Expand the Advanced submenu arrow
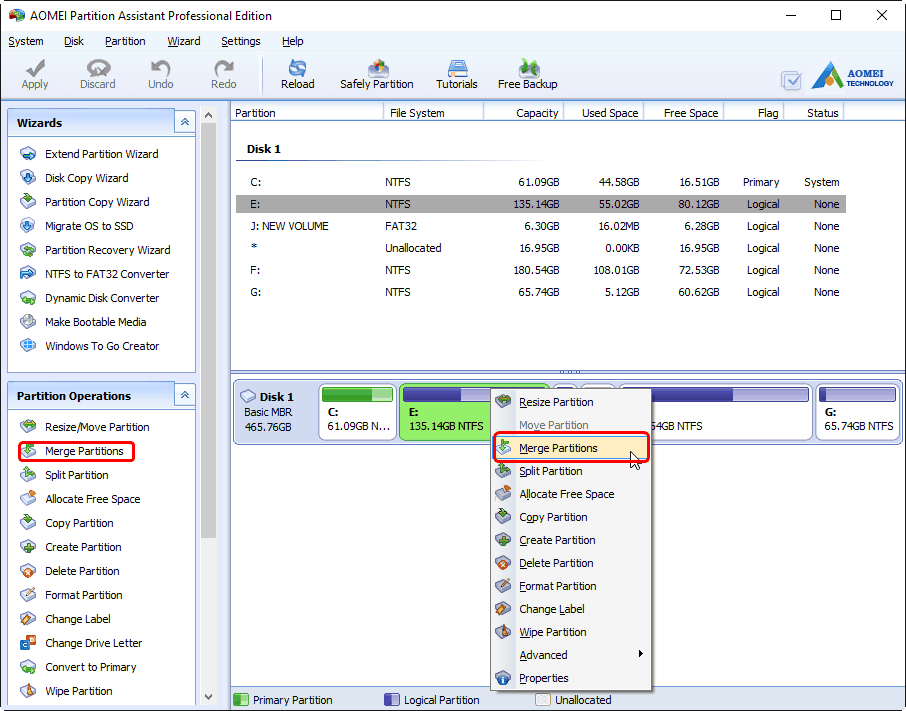 pyautogui.click(x=640, y=654)
